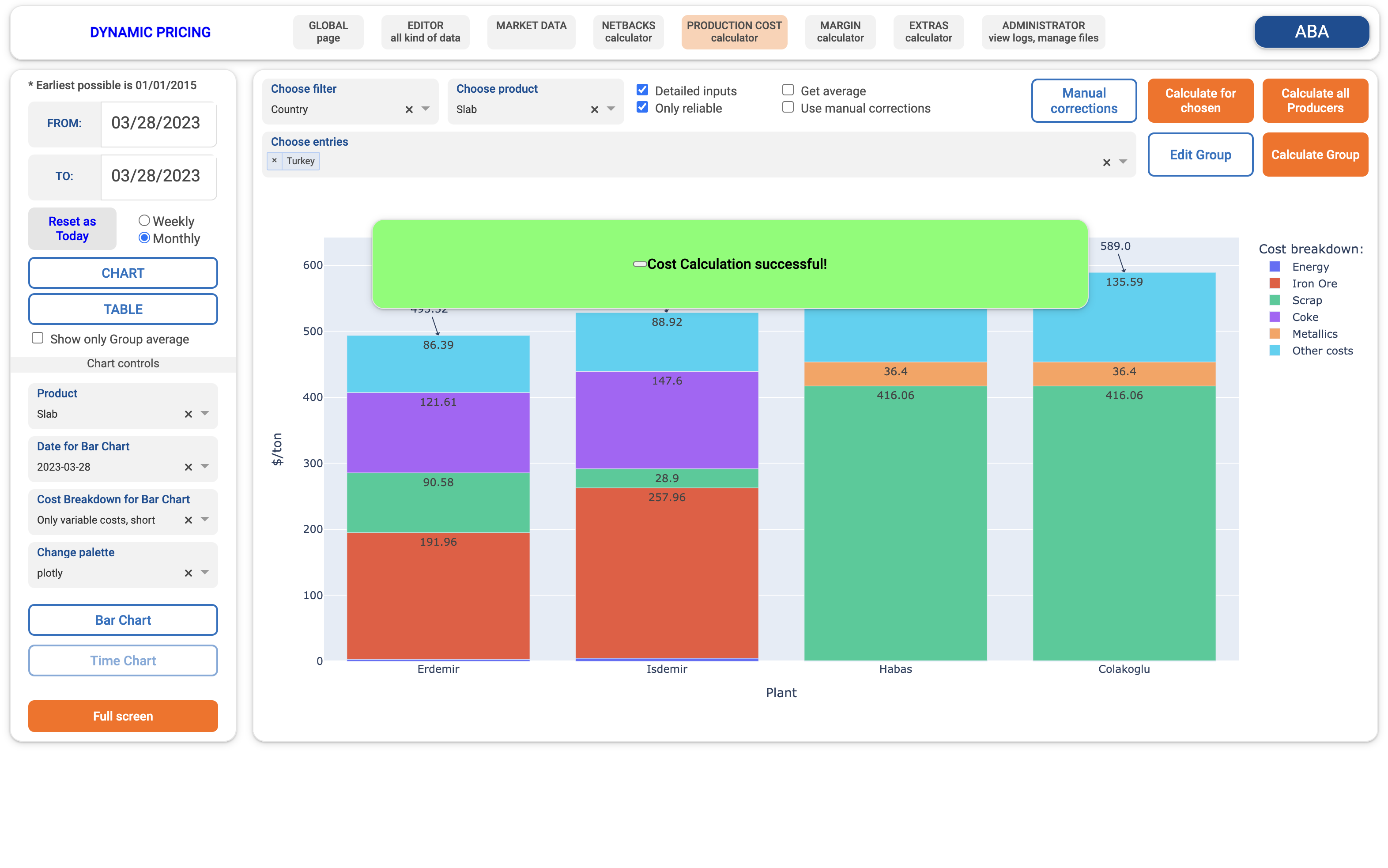This screenshot has width=1388, height=868.
Task: Toggle Coke legend color swatch
Action: click(x=1275, y=317)
